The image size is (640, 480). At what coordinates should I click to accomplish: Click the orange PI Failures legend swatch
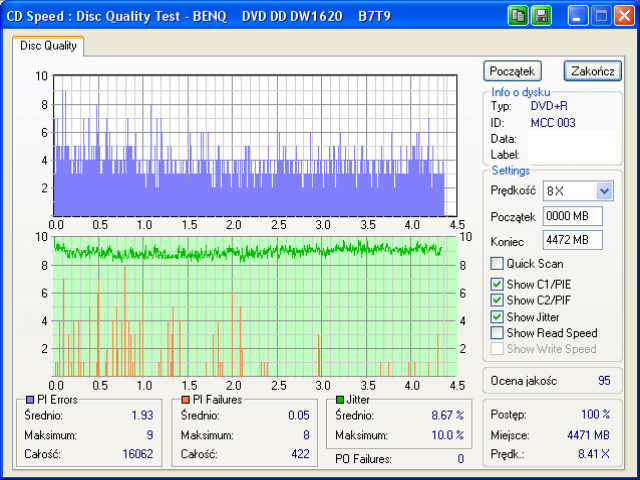186,400
